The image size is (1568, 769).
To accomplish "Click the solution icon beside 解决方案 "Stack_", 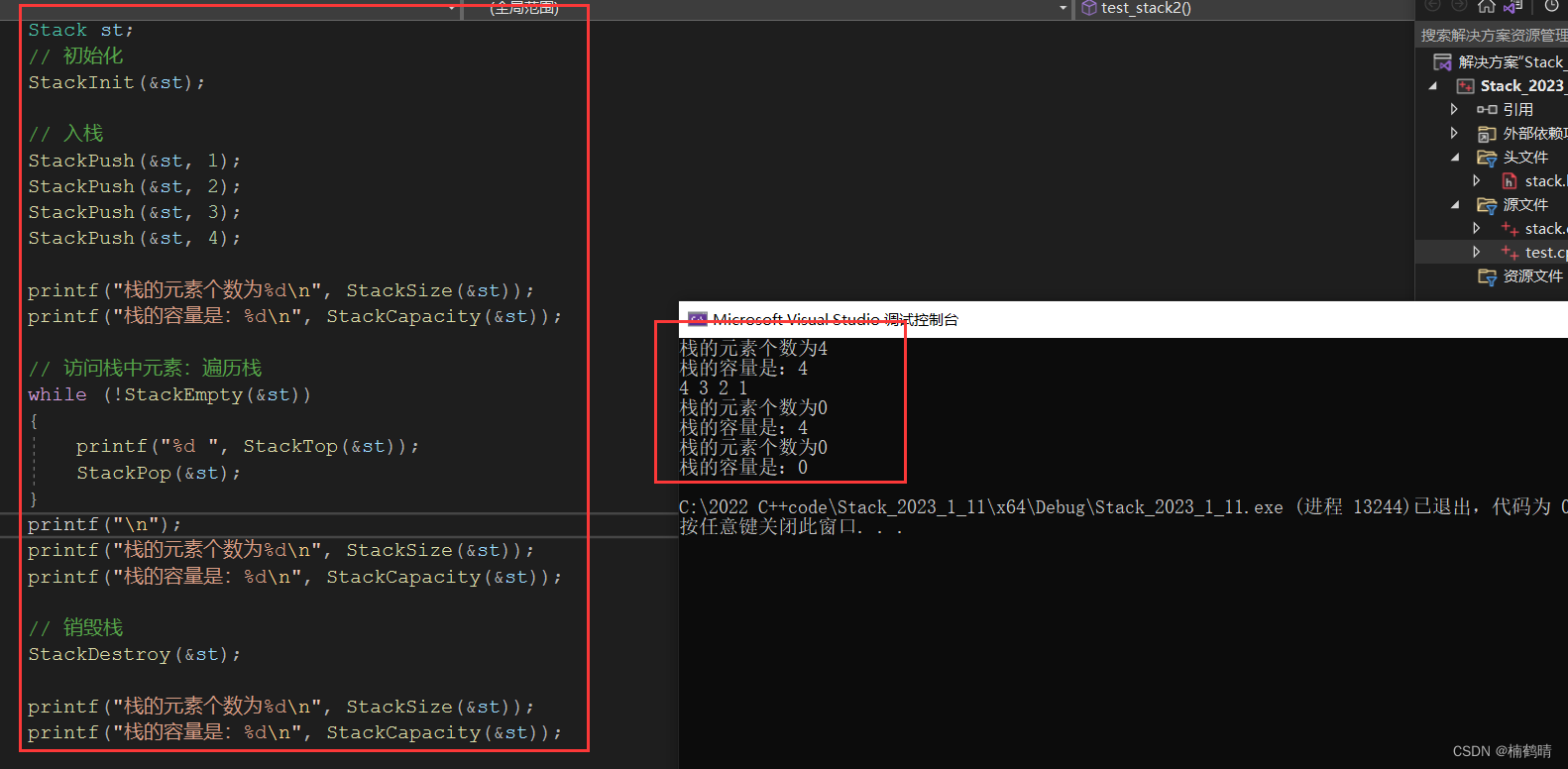I will [1443, 62].
